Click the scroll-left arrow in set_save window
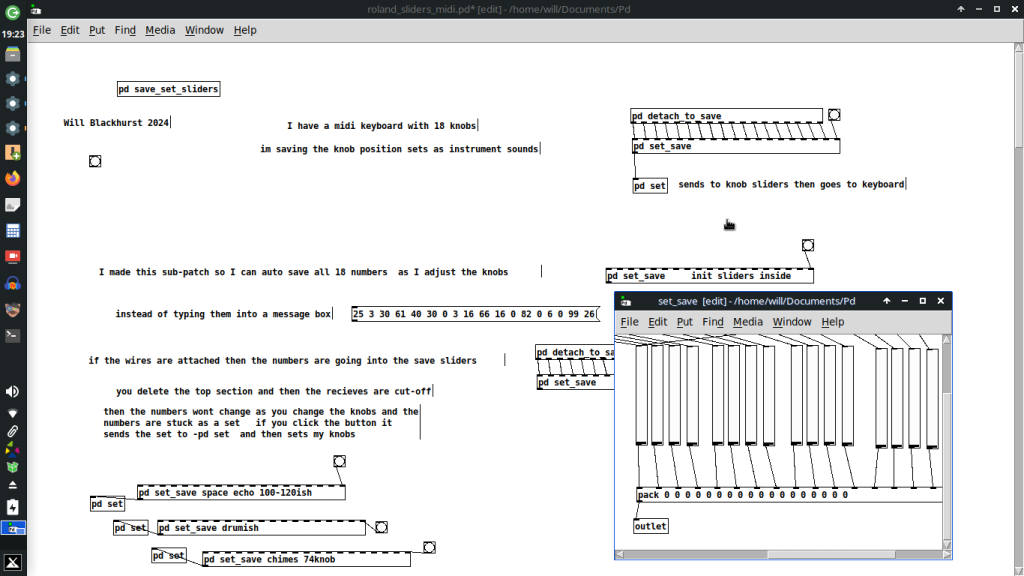 620,554
